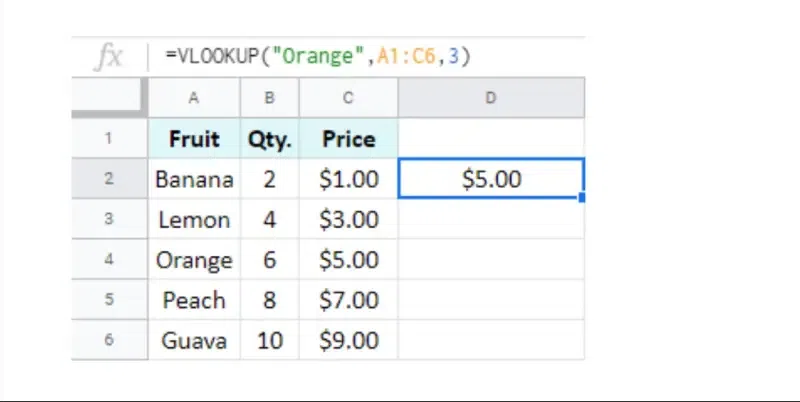Select the Lemon quantity cell 4
This screenshot has width=800, height=402.
coord(269,220)
